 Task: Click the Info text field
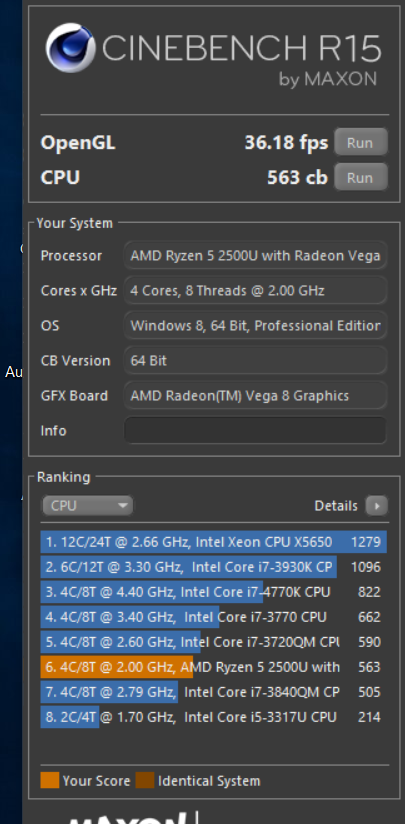(x=255, y=430)
